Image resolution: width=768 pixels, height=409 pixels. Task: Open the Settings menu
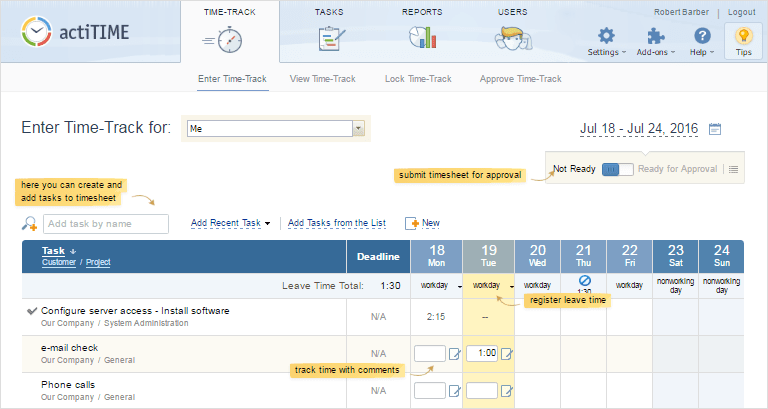coord(606,40)
